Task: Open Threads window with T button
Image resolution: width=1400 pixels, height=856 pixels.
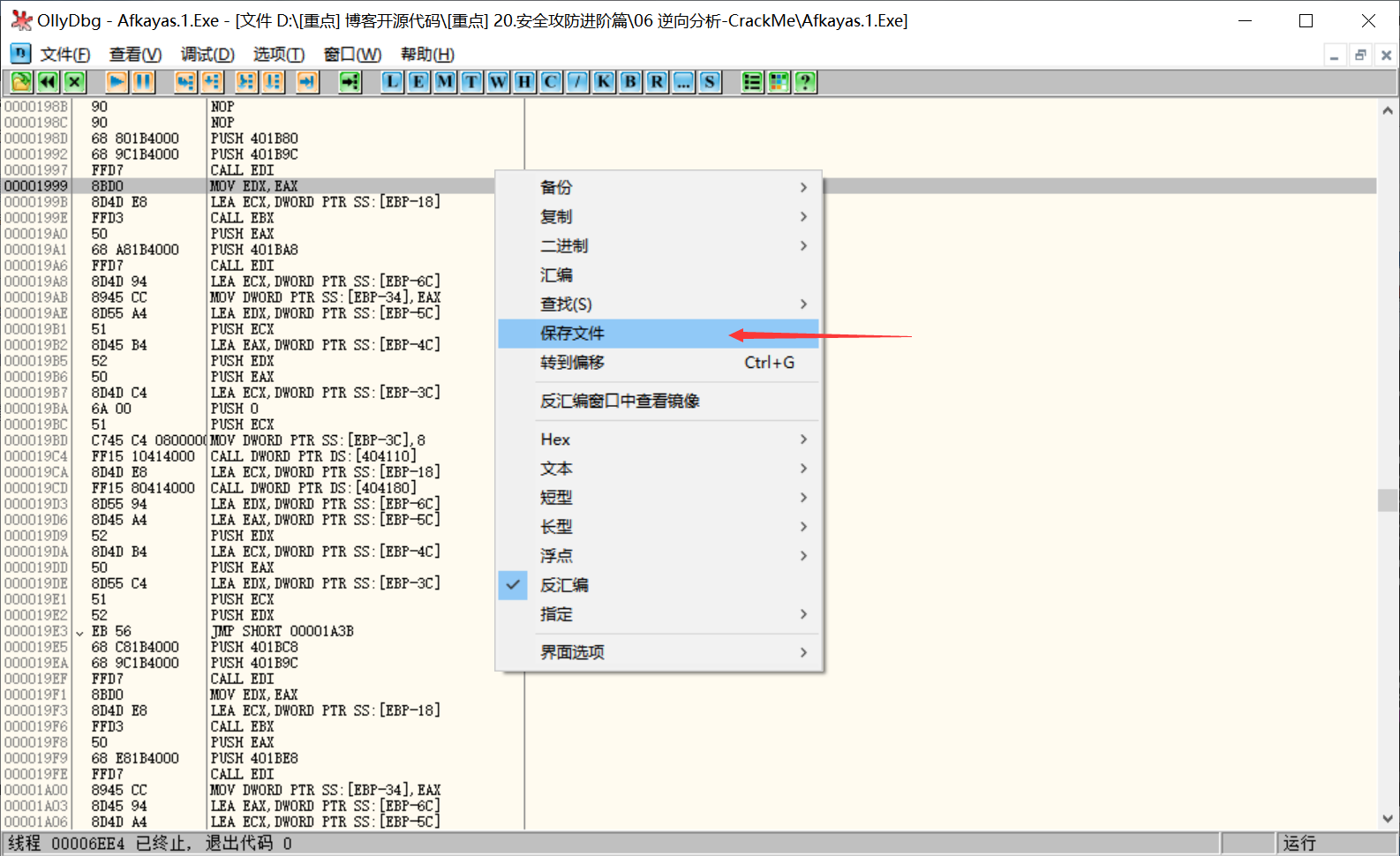Action: pos(471,82)
